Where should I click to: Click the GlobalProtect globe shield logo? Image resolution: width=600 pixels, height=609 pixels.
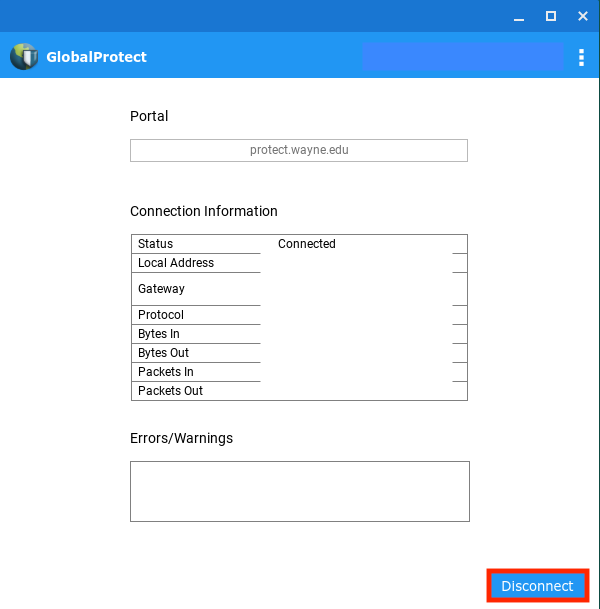(x=24, y=57)
